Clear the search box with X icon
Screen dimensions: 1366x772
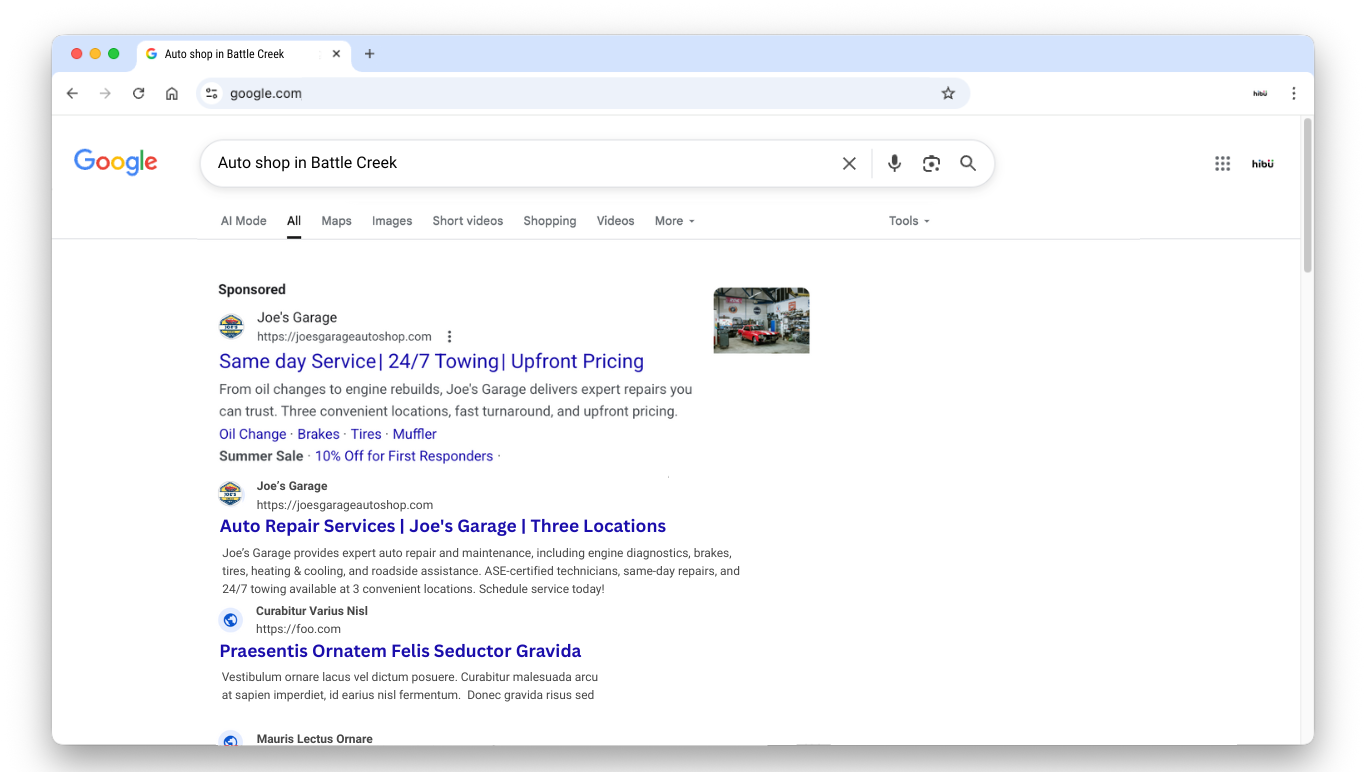point(849,163)
